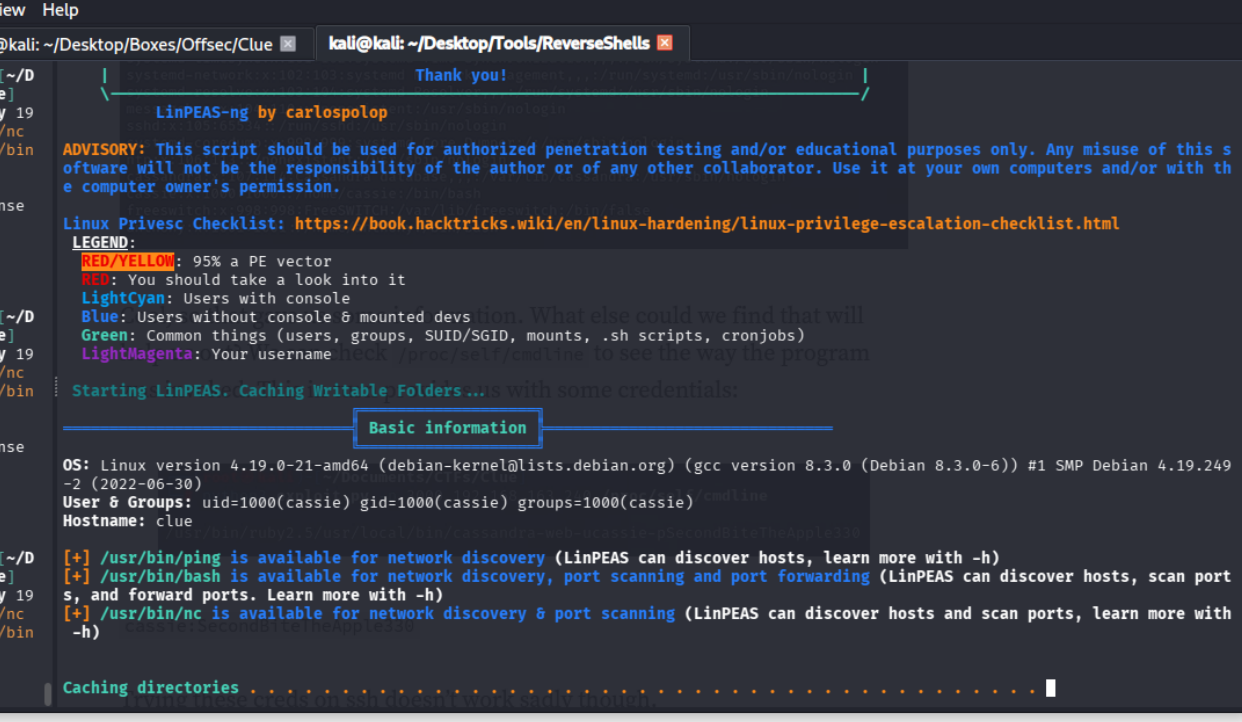Click the hostname value clue

tap(174, 521)
